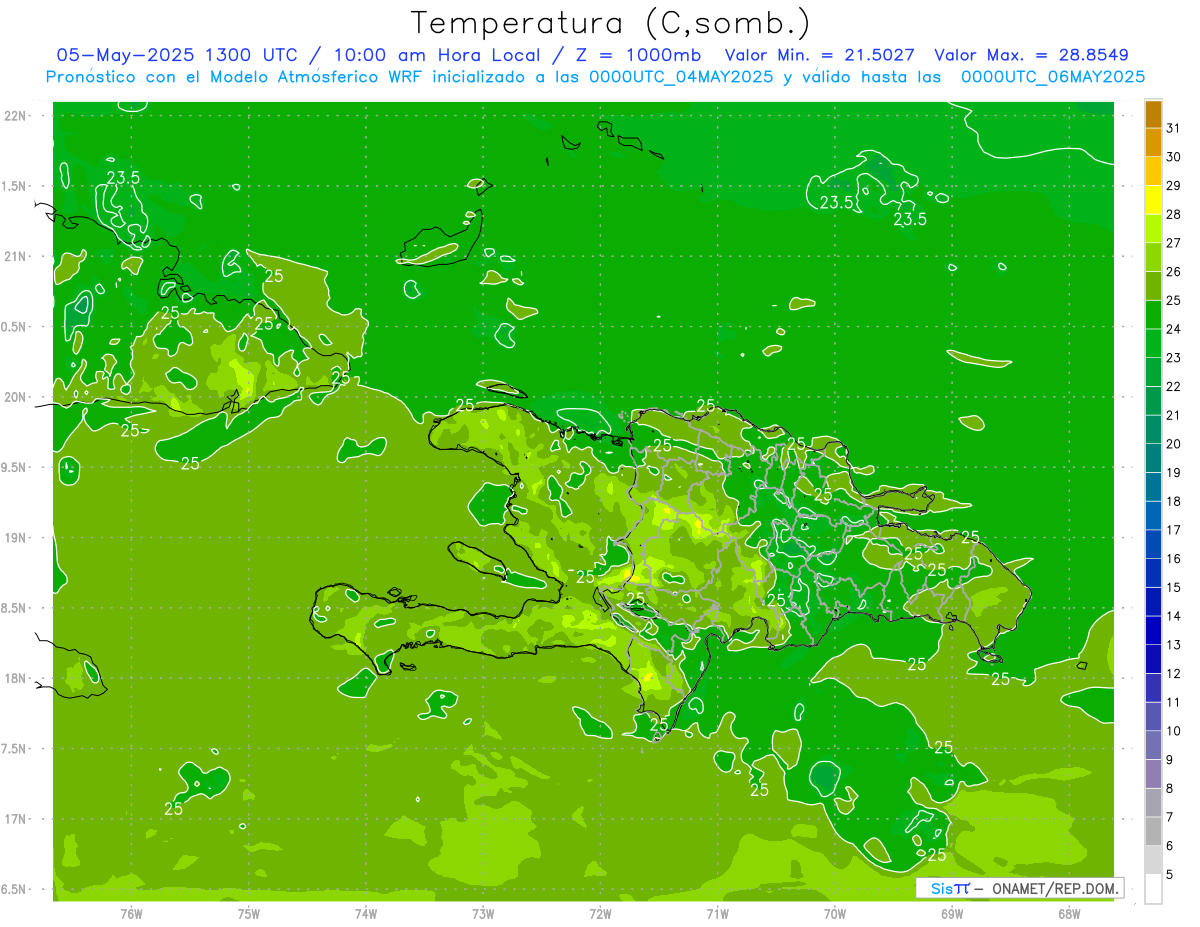Viewport: 1200px width, 927px height.
Task: Click the color scale label 24
Action: click(x=1174, y=329)
